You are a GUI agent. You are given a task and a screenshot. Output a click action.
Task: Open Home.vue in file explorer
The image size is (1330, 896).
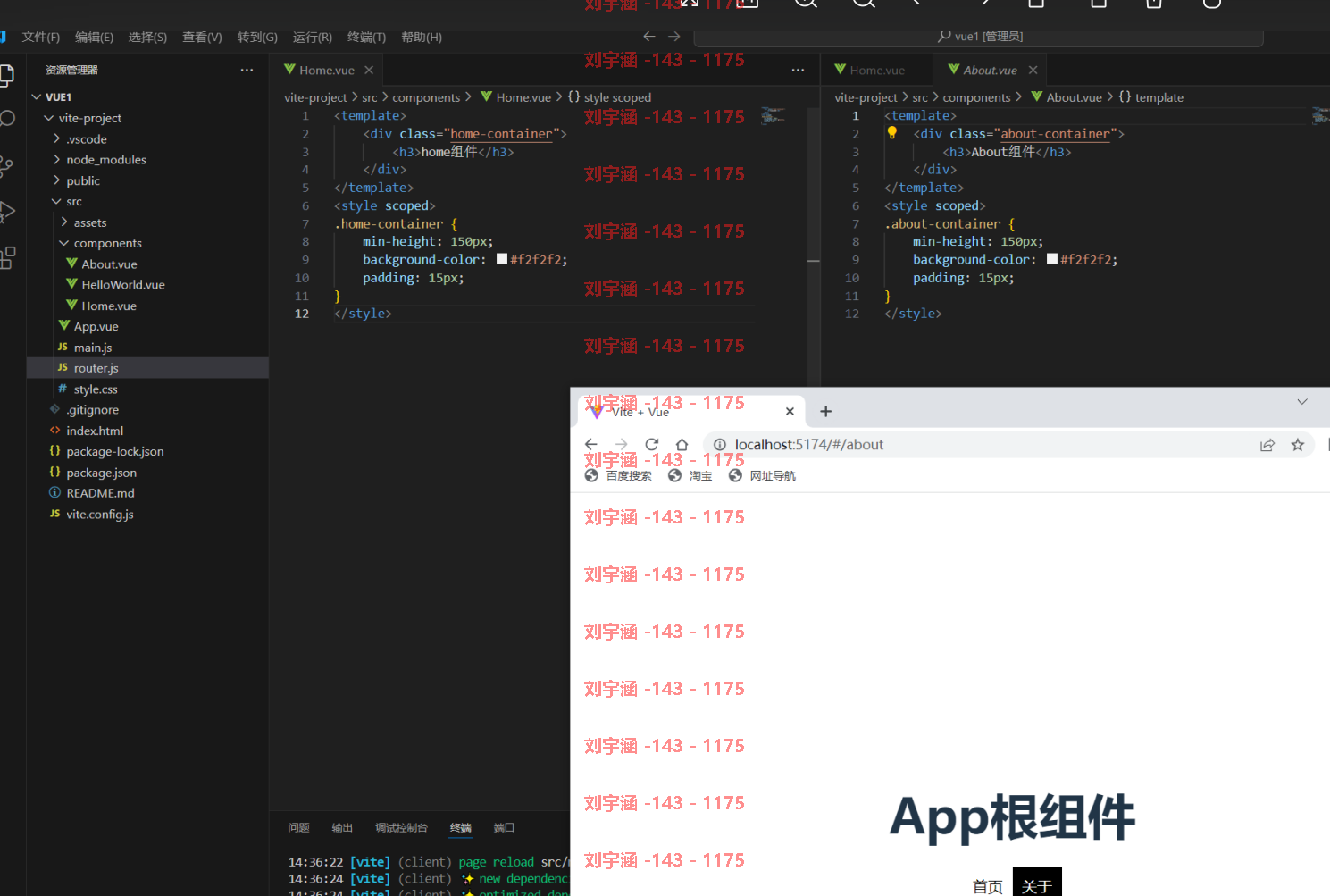point(147,306)
